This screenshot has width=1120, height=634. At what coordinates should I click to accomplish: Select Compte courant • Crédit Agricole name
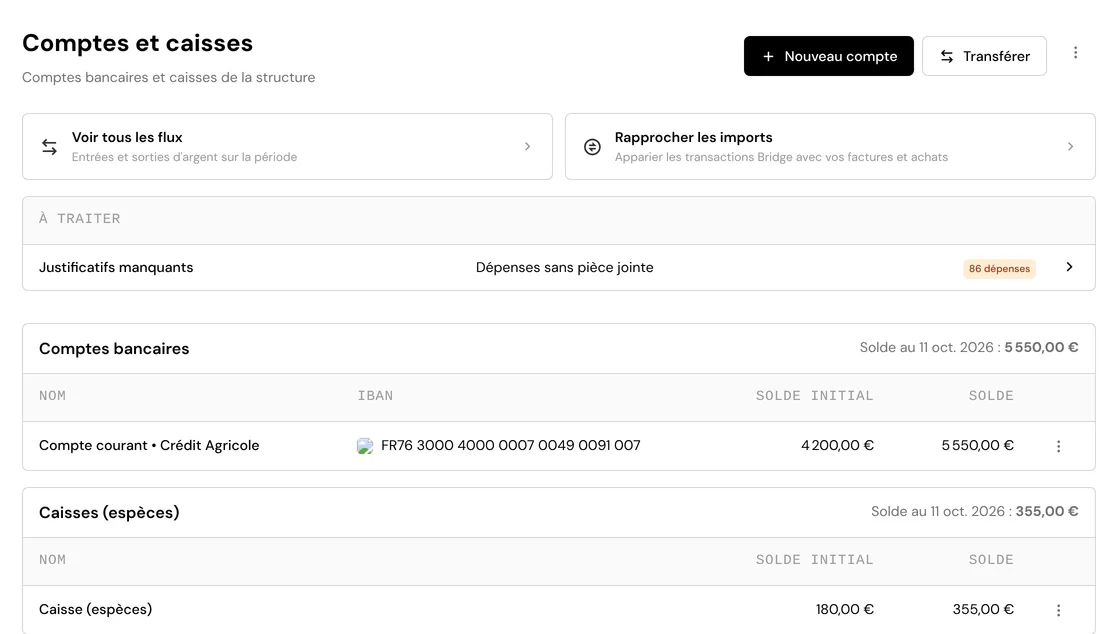click(149, 446)
